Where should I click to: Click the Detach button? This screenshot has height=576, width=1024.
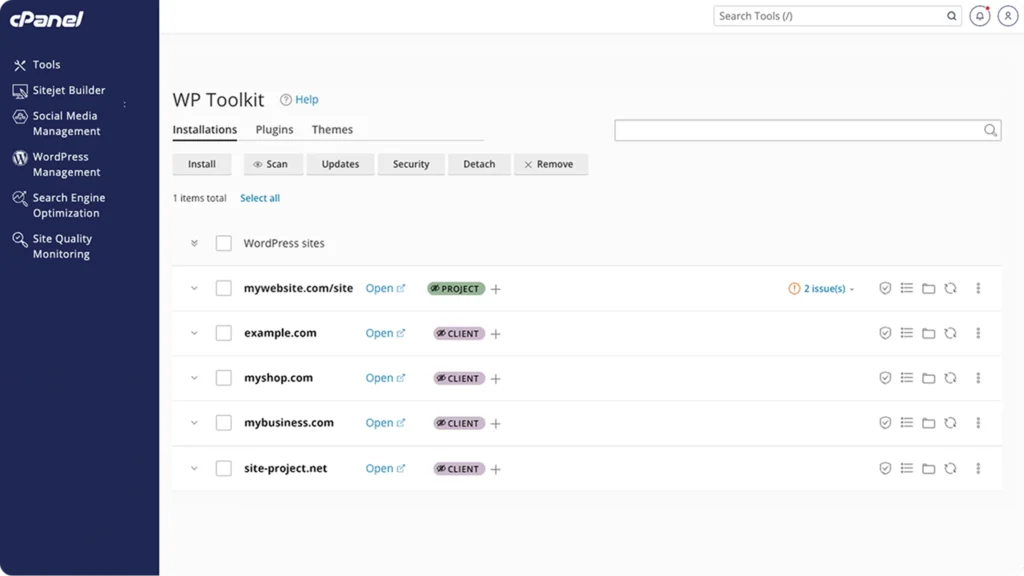[479, 164]
